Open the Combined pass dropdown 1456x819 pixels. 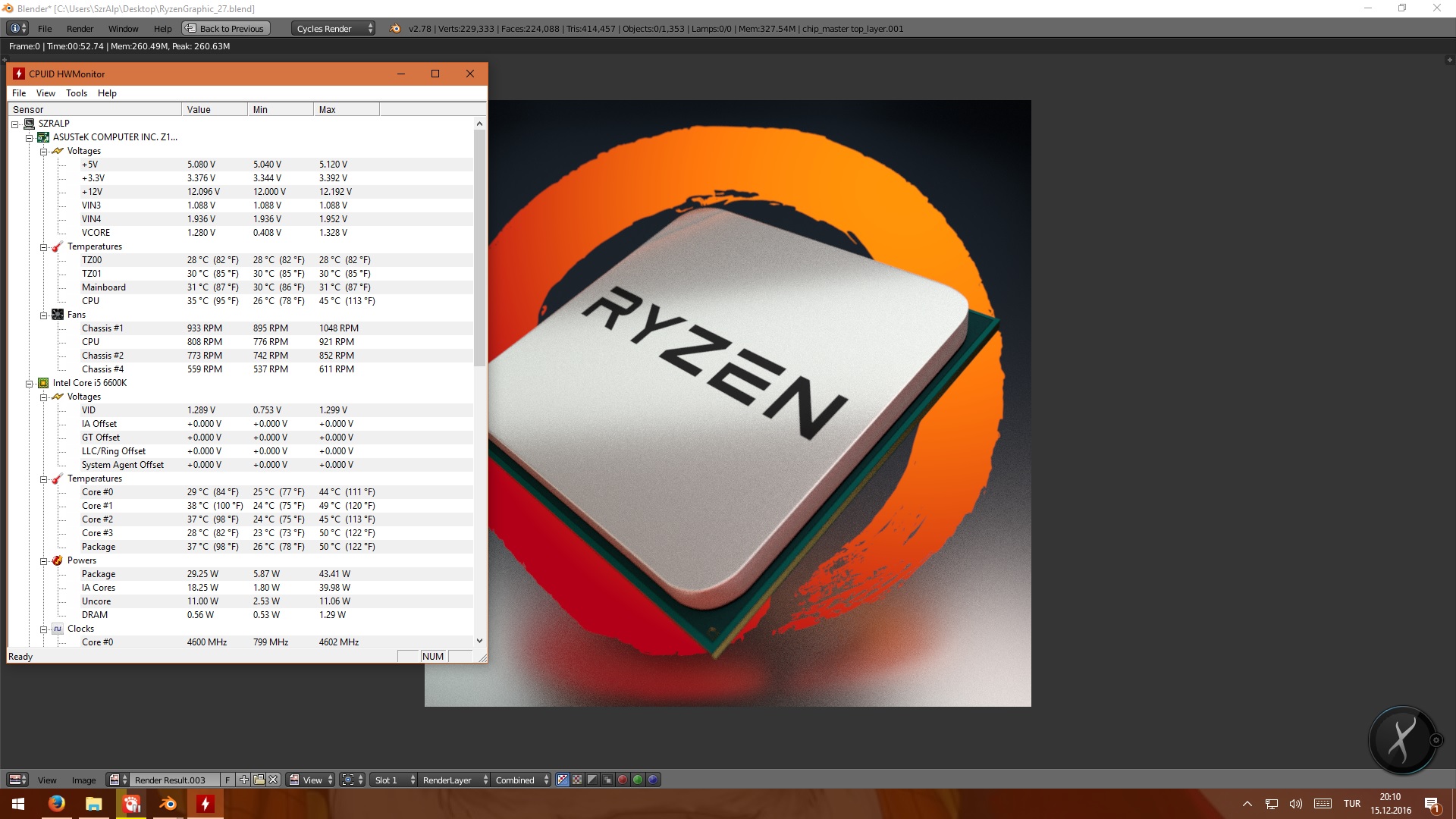pyautogui.click(x=521, y=780)
